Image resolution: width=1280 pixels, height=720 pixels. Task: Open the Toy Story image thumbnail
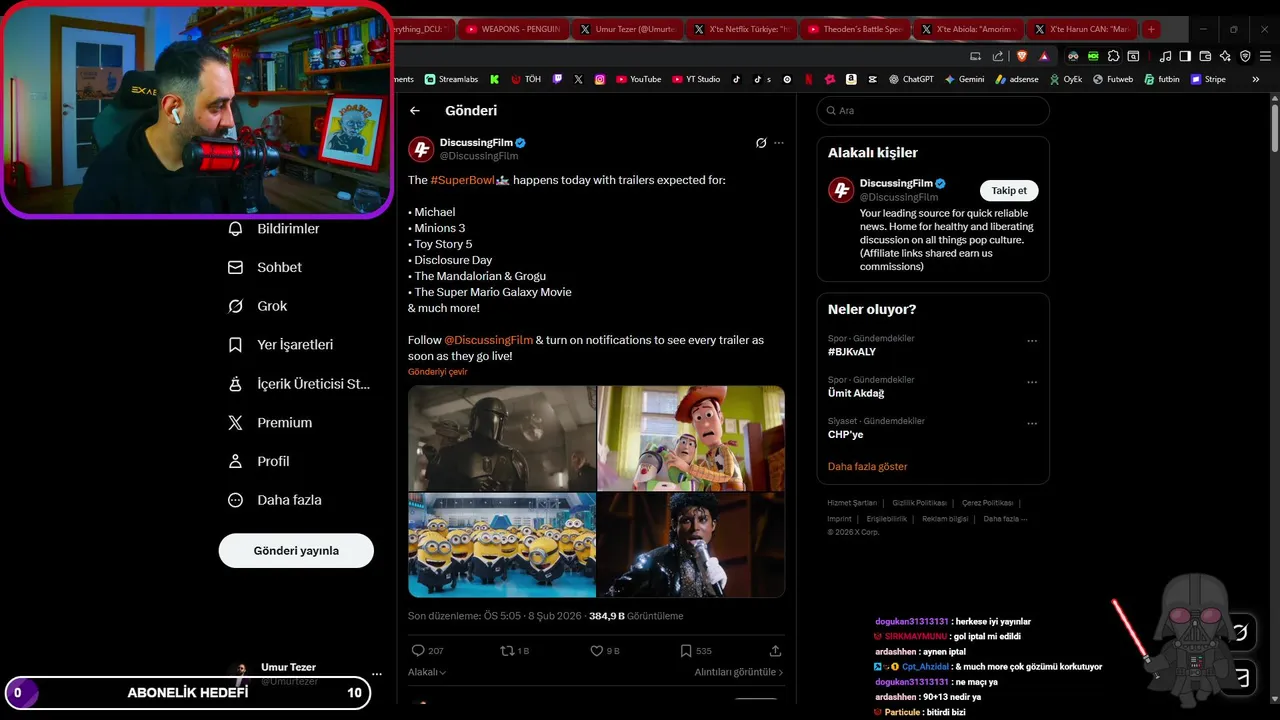[x=691, y=438]
